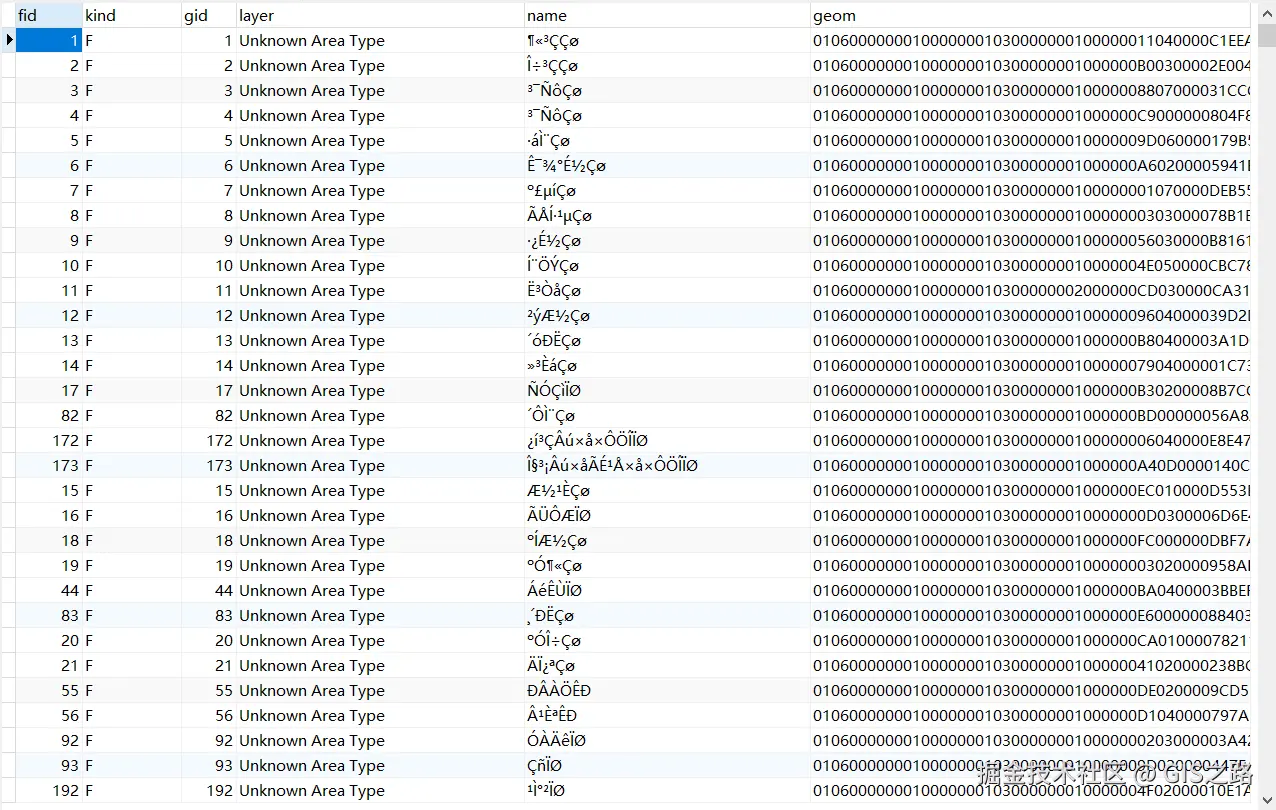Click the kind cell 'F' in row fid 93
1276x810 pixels.
[x=132, y=765]
